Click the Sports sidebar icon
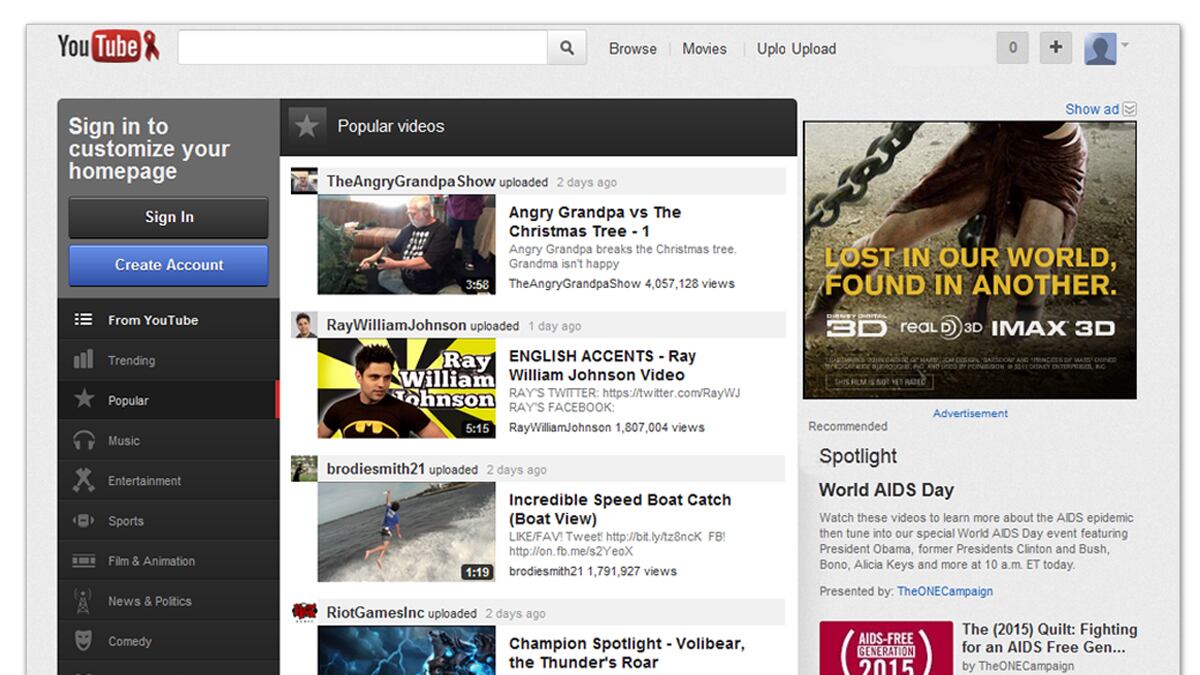 point(83,520)
